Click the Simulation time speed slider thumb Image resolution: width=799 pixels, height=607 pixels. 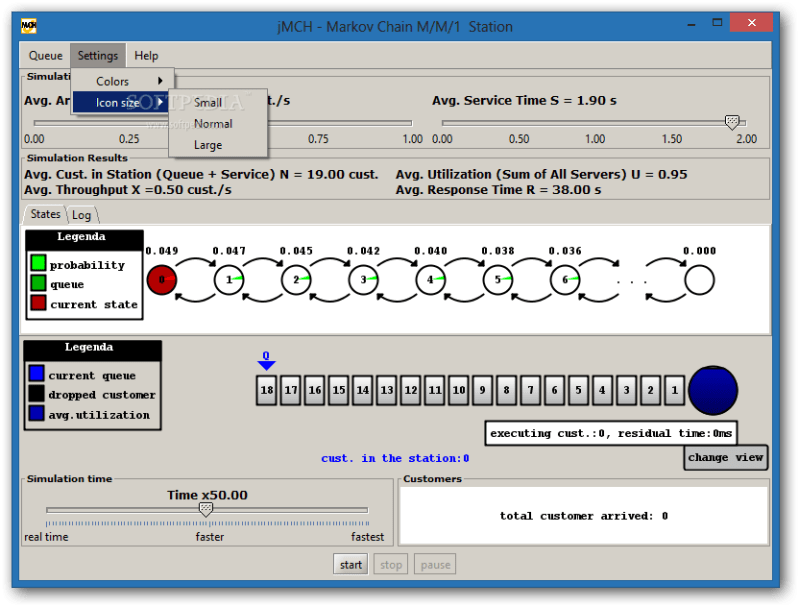tap(206, 509)
